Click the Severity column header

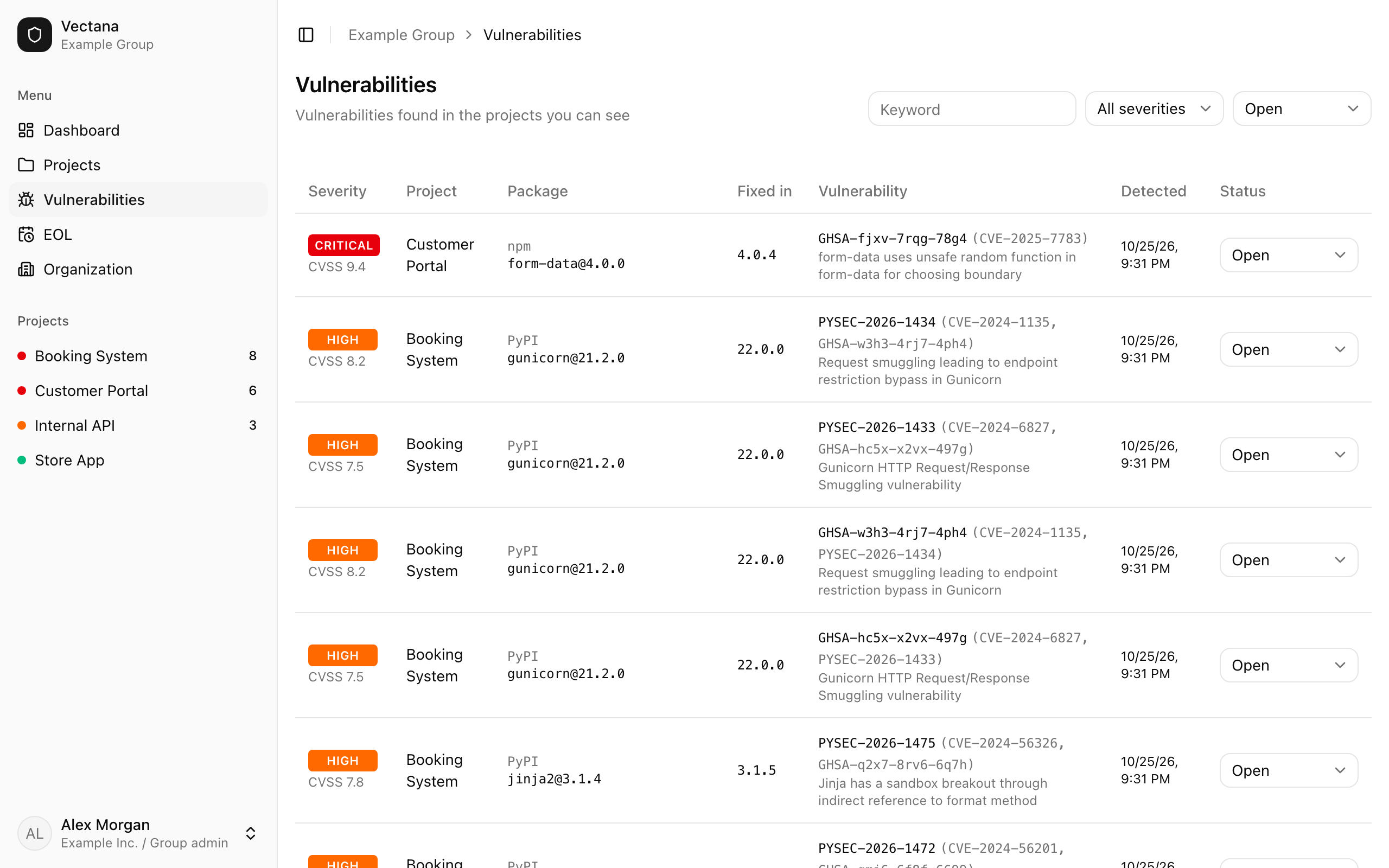pos(337,191)
